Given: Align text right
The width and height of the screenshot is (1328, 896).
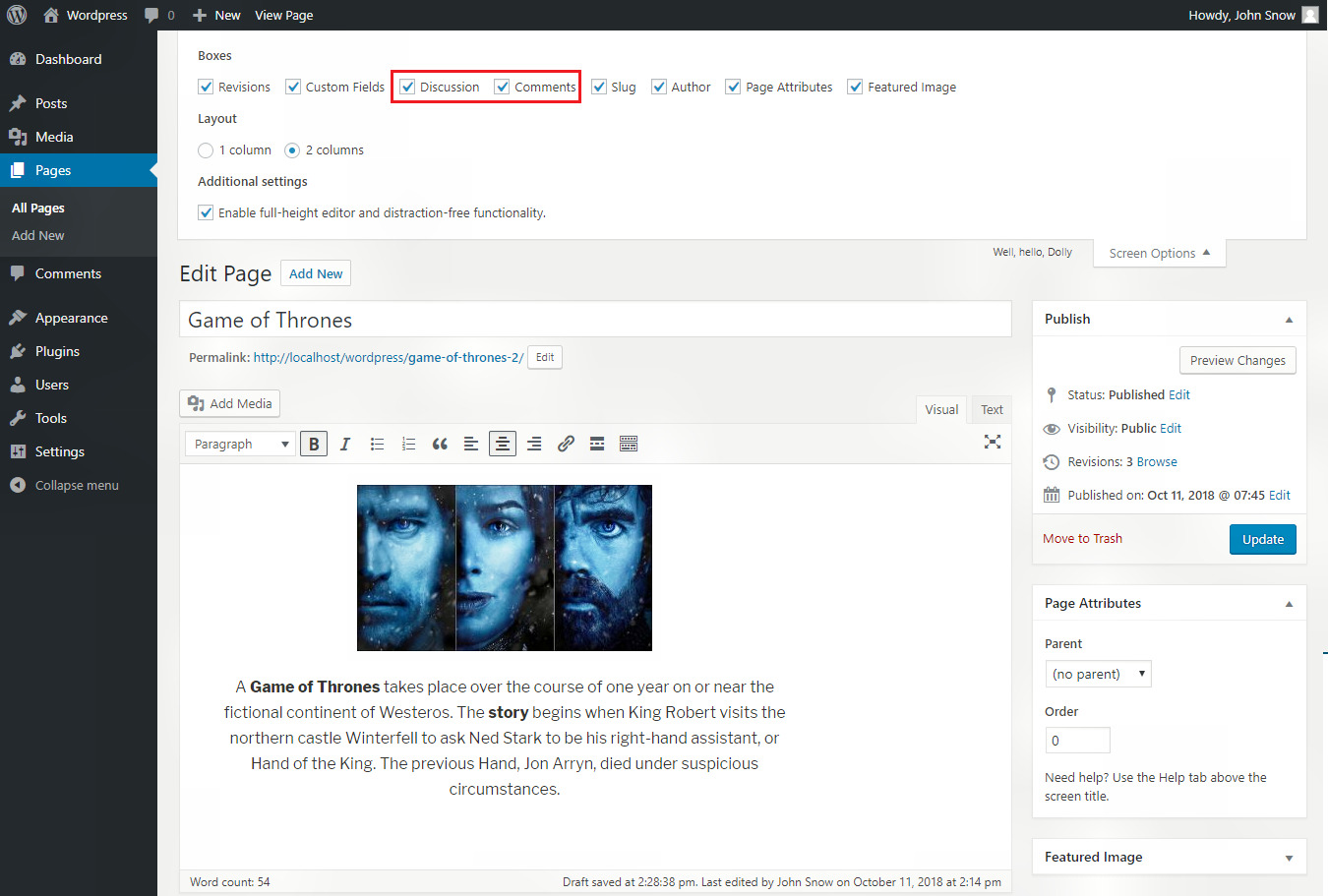Looking at the screenshot, I should pos(534,445).
